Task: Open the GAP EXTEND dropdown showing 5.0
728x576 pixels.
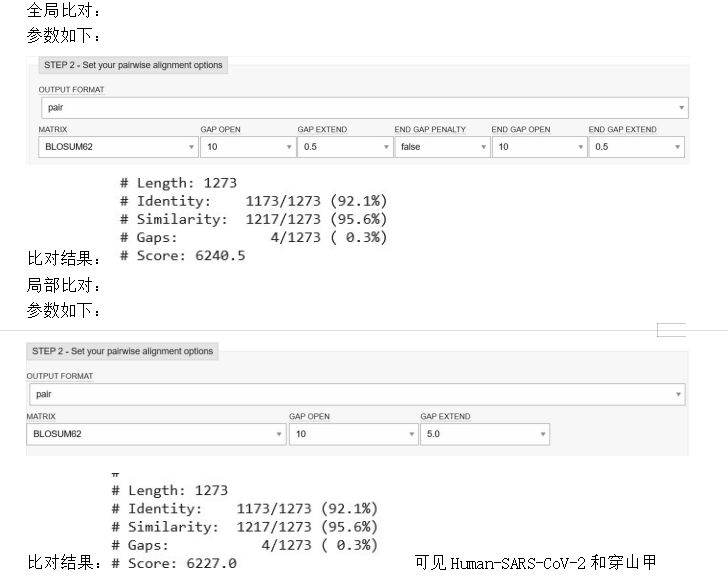Action: 485,434
